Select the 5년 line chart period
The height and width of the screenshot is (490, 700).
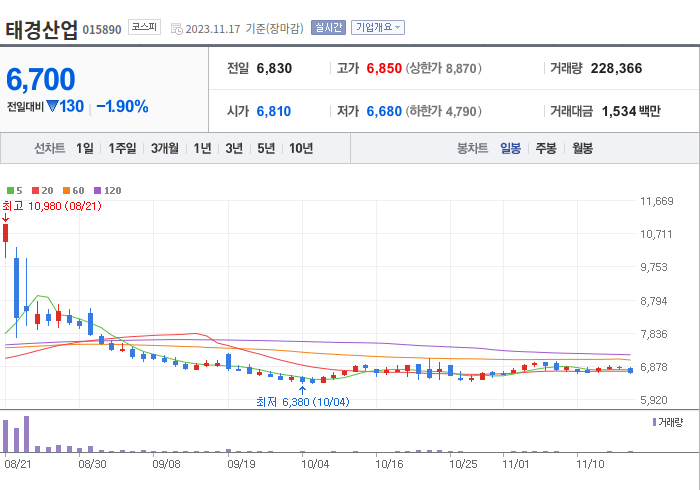click(266, 148)
